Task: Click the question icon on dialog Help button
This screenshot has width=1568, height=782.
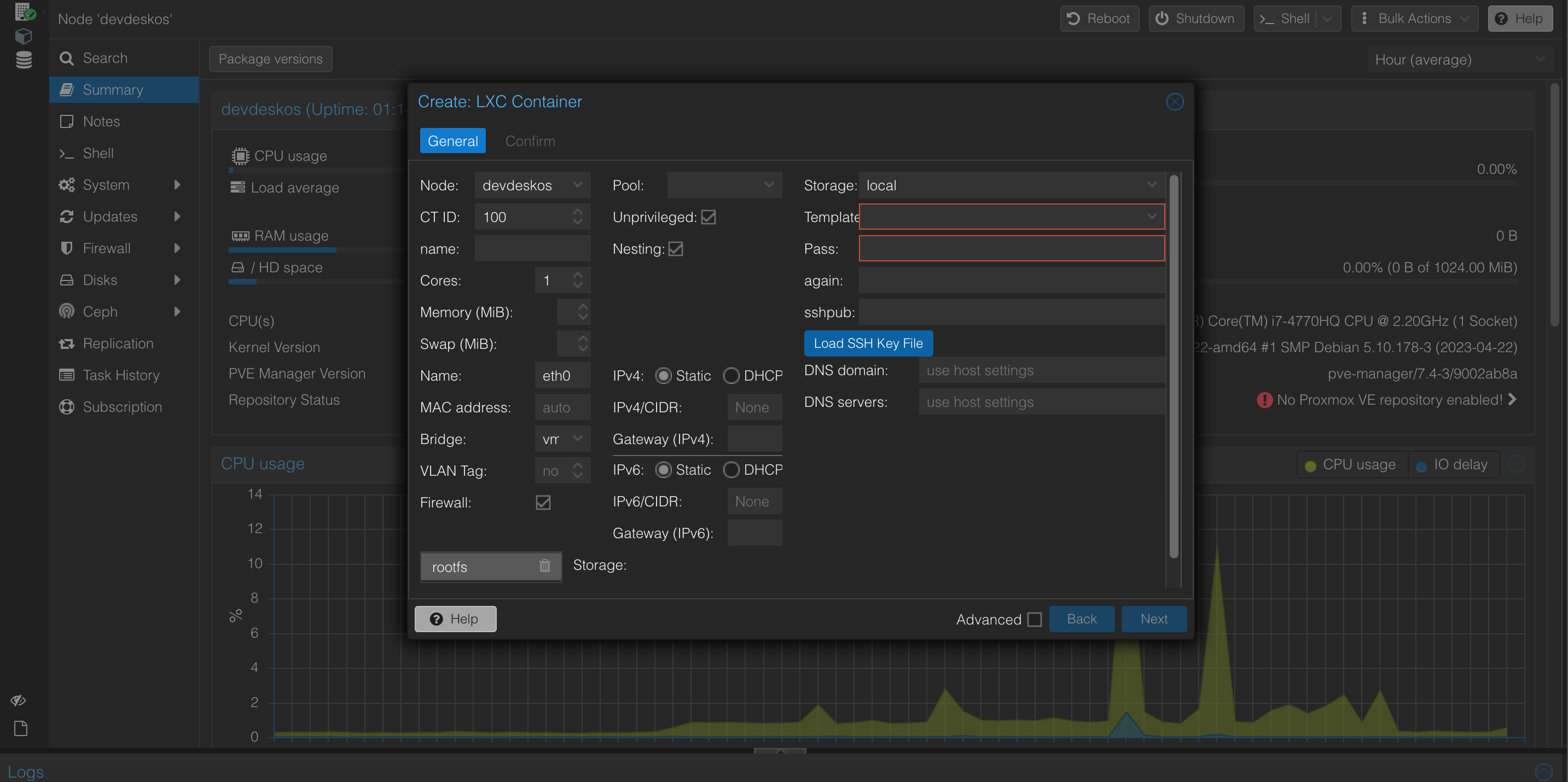Action: [x=436, y=619]
